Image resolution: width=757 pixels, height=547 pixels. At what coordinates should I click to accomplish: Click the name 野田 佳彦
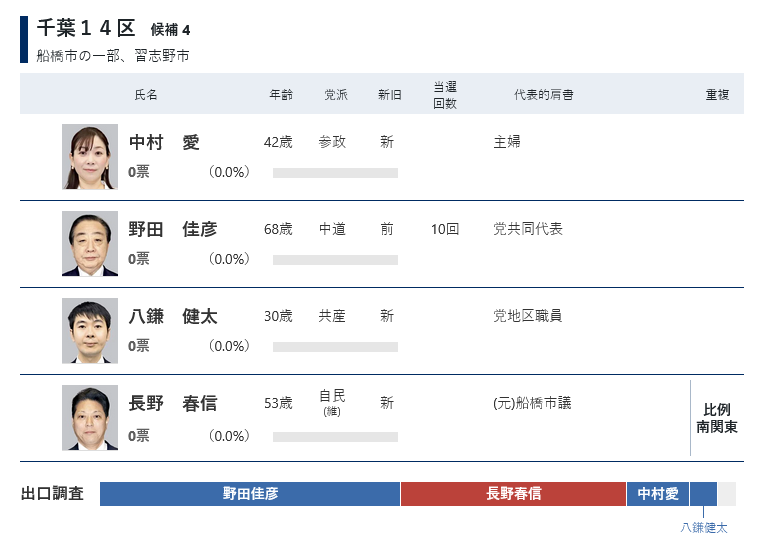point(173,230)
